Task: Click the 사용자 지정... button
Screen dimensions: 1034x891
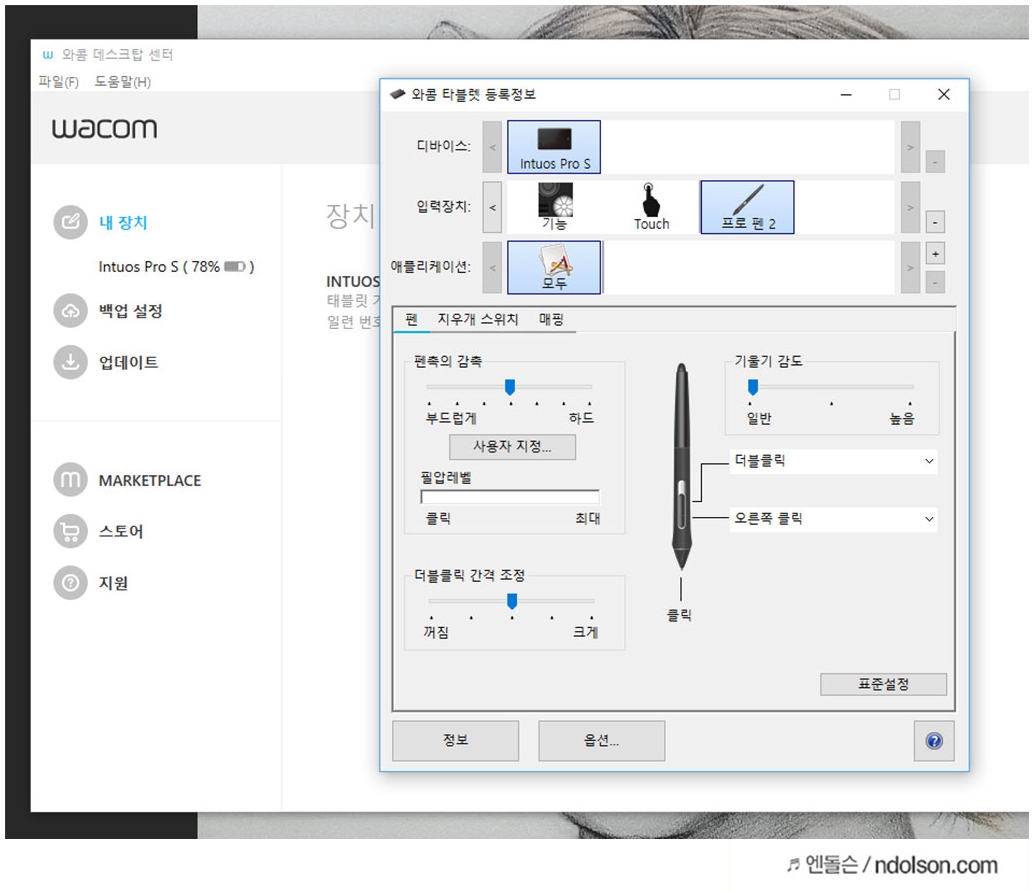Action: [x=512, y=446]
